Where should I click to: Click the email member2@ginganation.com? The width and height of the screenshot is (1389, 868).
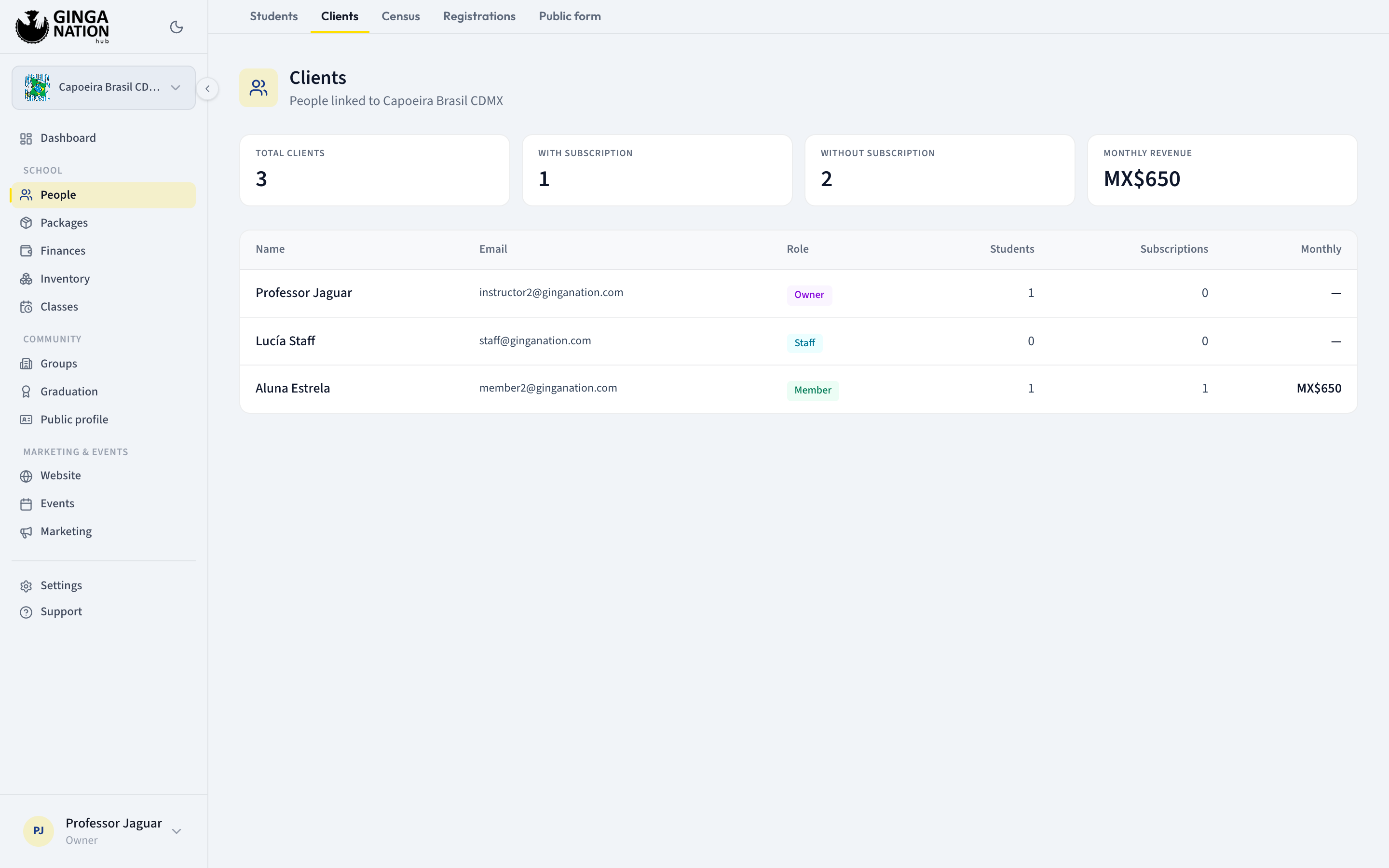pos(548,388)
